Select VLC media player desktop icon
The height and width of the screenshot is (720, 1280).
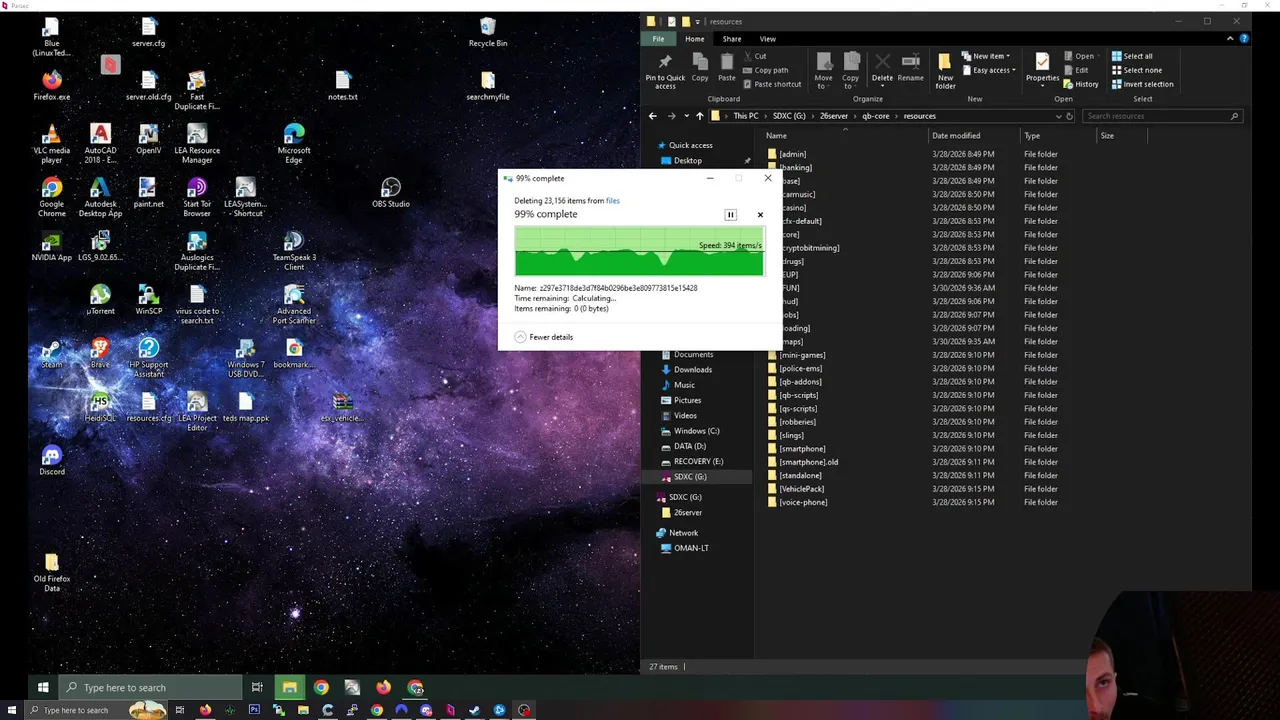tap(52, 144)
